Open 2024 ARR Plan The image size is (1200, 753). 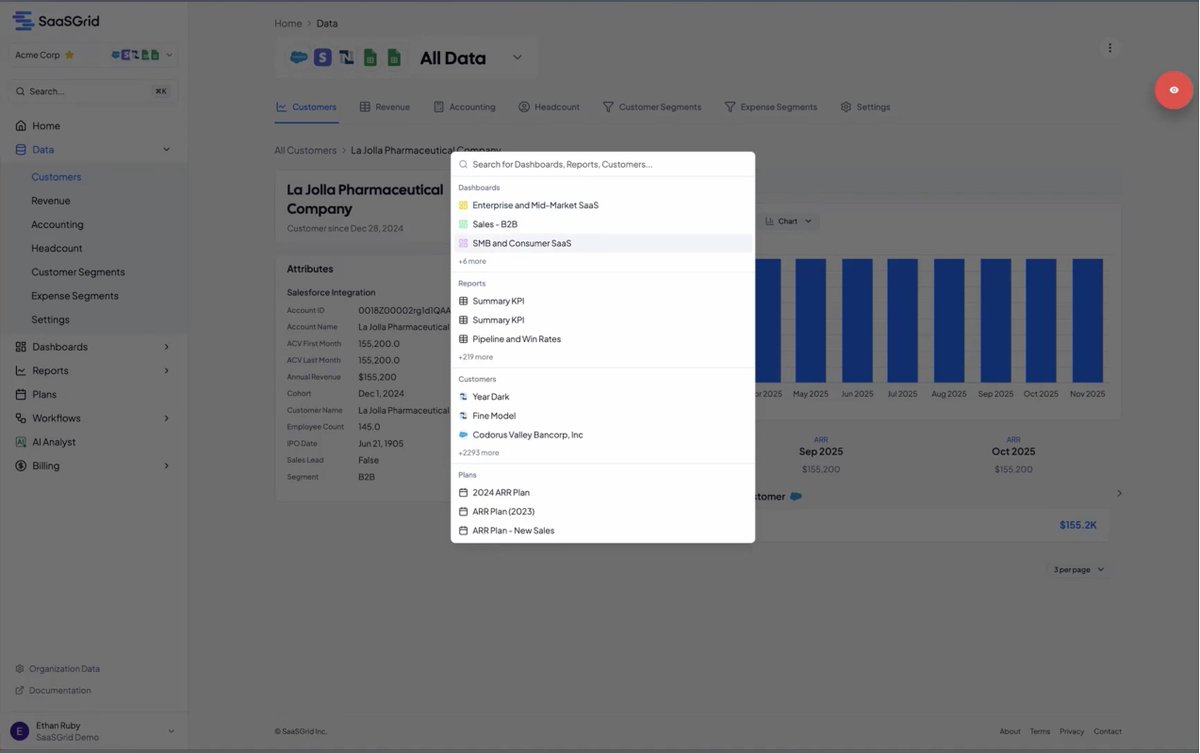(603, 493)
